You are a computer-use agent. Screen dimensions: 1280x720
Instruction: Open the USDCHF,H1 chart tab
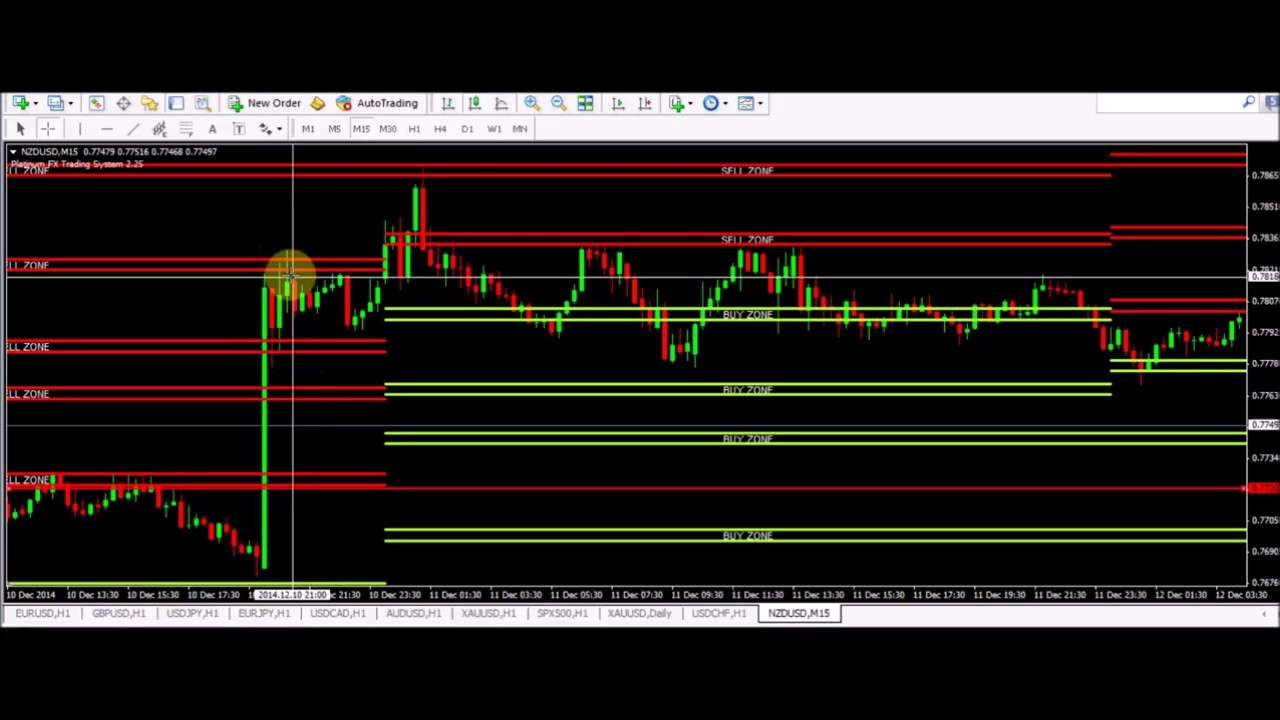point(718,613)
